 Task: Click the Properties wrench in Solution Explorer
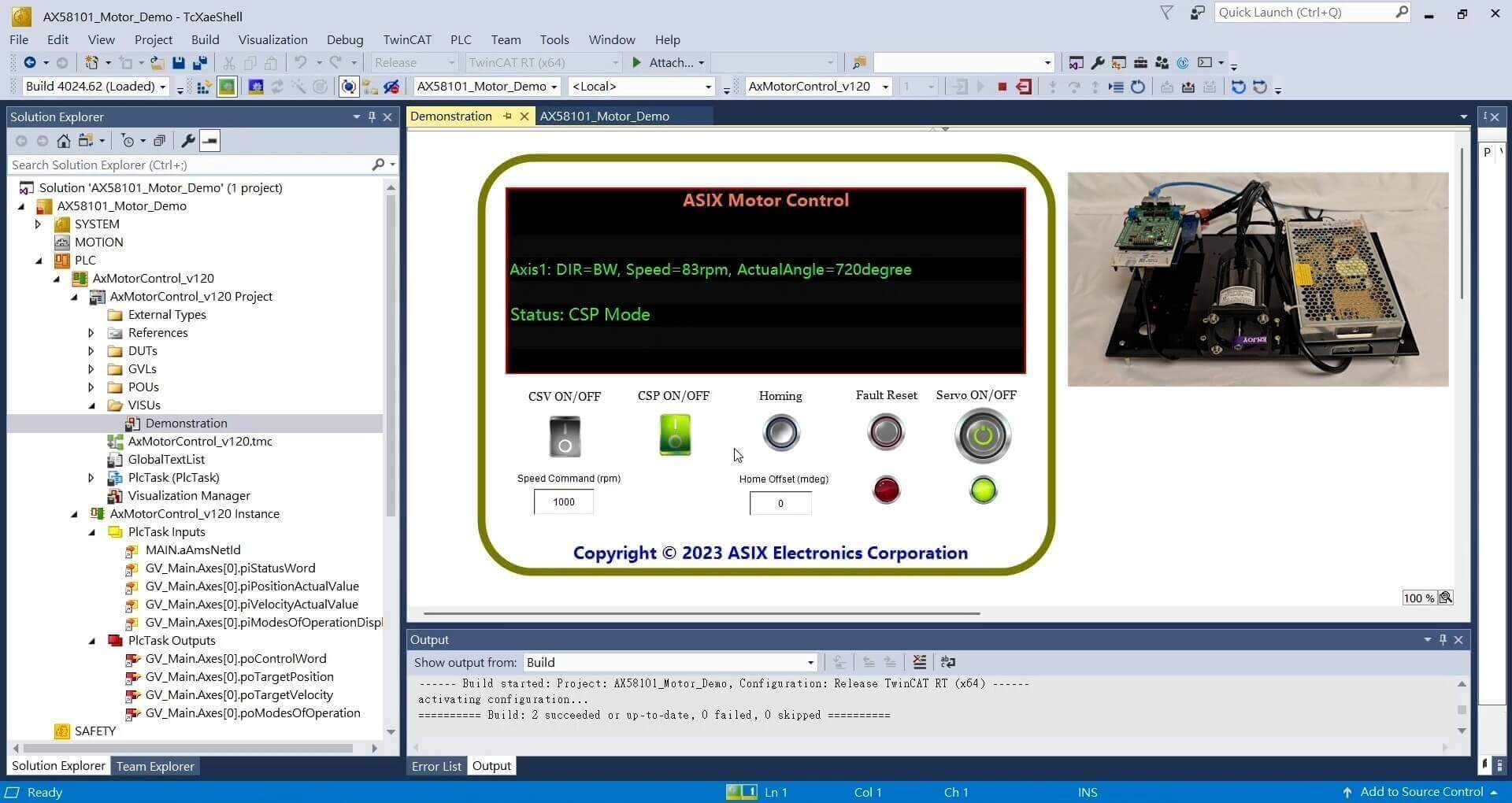coord(187,141)
